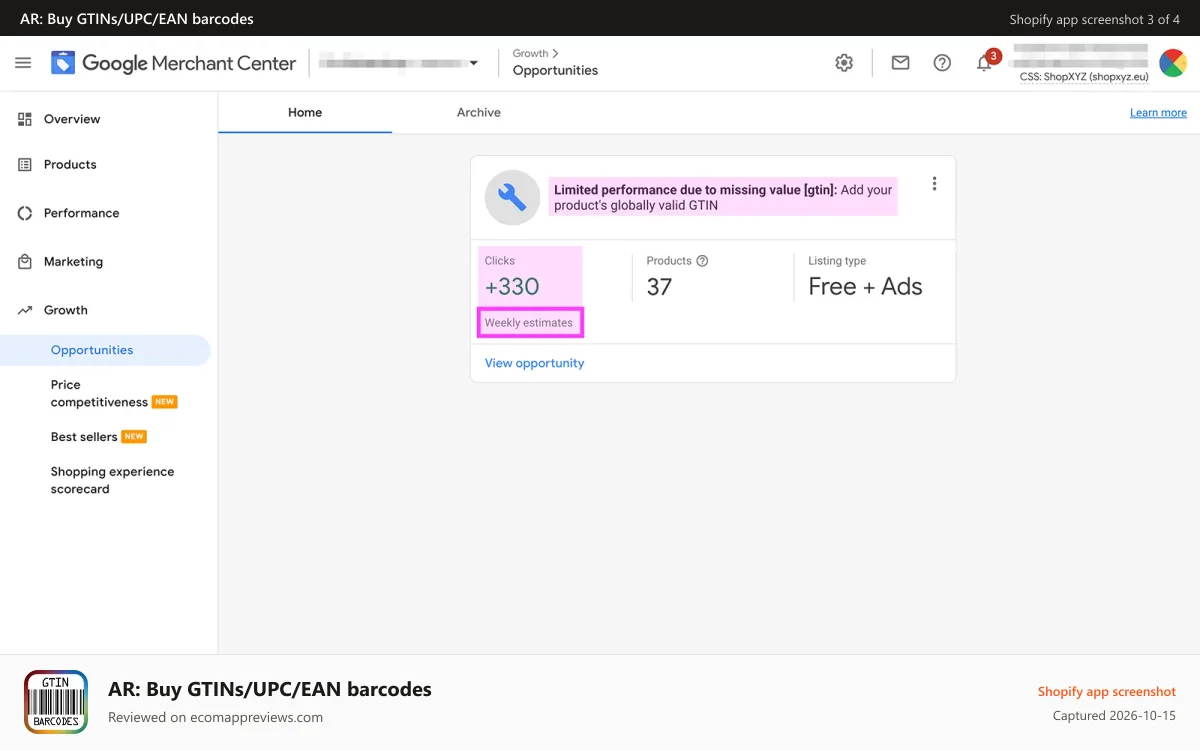
Task: Open Overview in the sidebar
Action: (x=72, y=119)
